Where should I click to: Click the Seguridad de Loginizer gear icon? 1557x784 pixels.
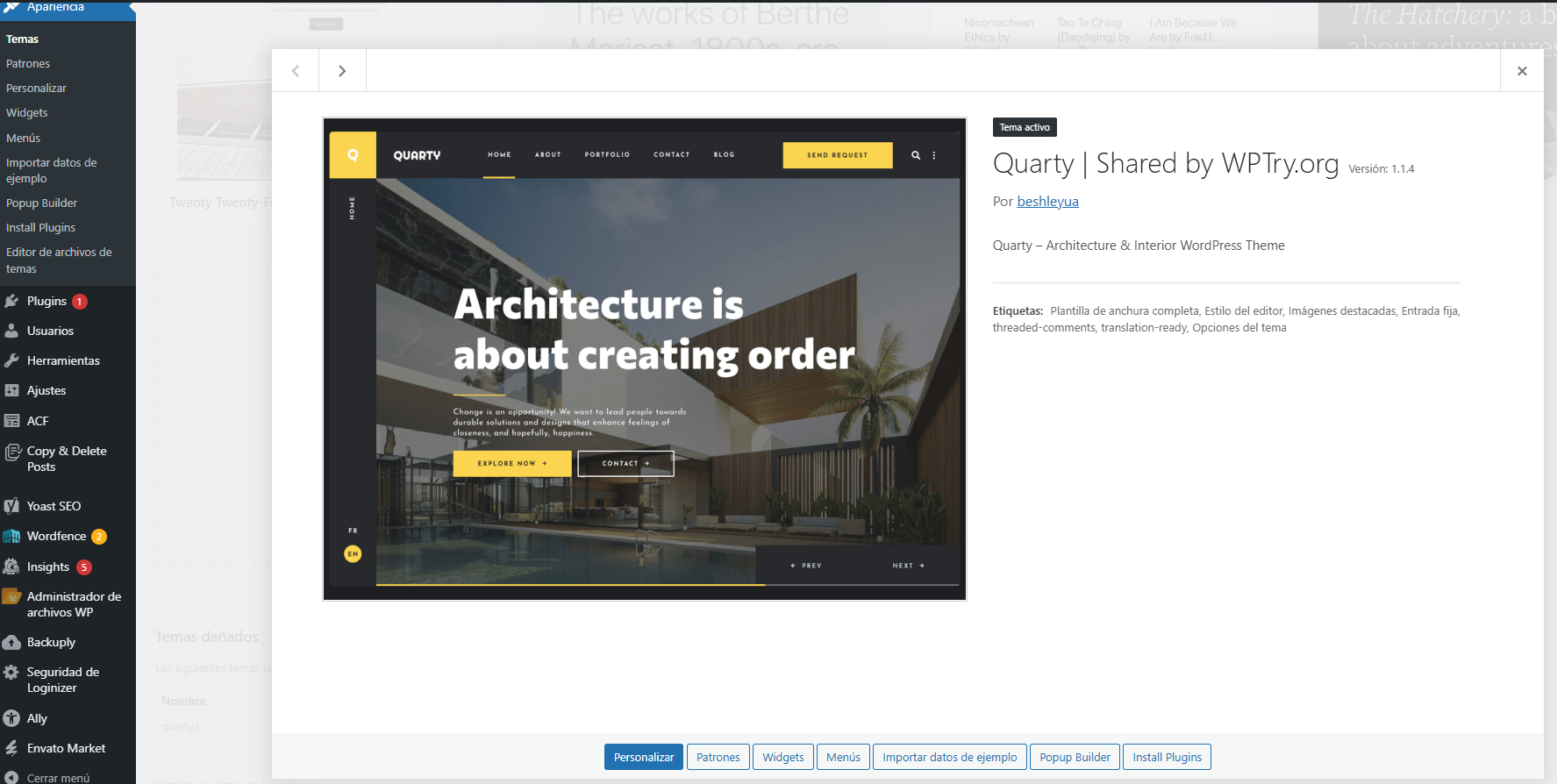[11, 673]
